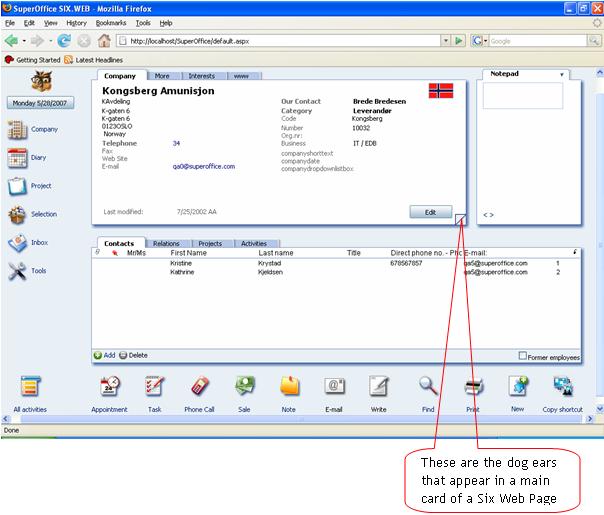Click Copy shortcut icon
Image resolution: width=604 pixels, height=515 pixels.
563,386
